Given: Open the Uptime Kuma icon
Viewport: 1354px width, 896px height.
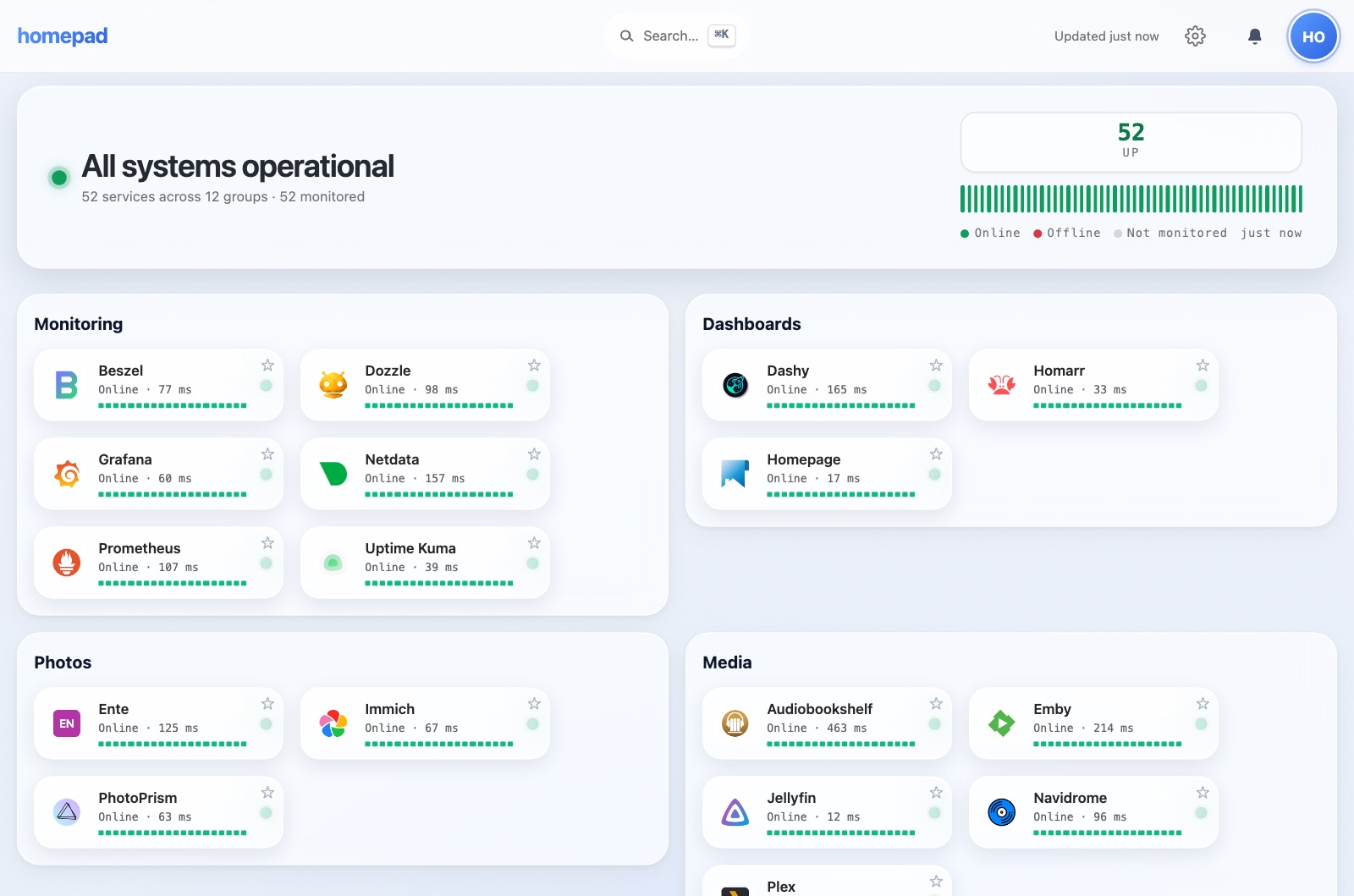Looking at the screenshot, I should [333, 563].
